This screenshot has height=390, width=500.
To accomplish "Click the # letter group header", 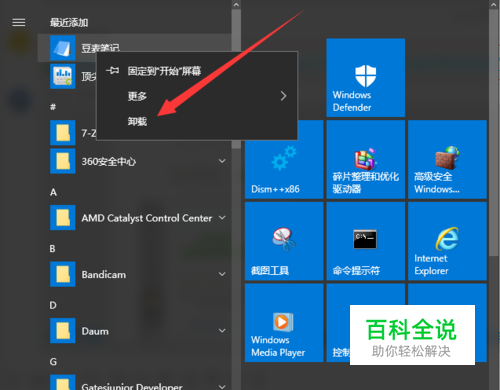I will pos(53,107).
